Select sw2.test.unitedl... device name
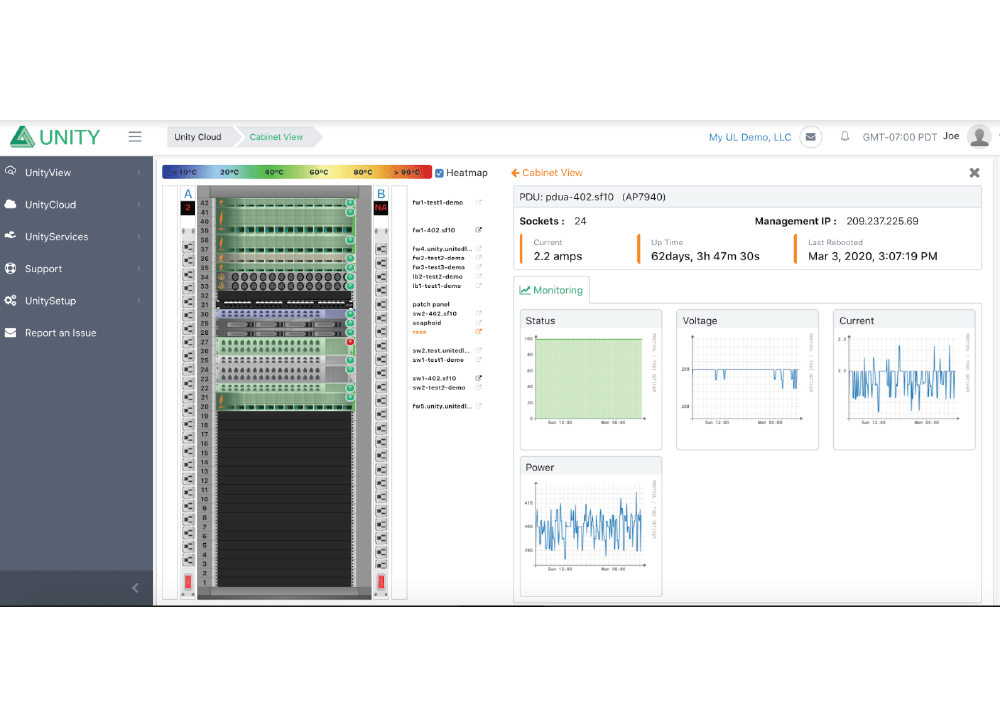The height and width of the screenshot is (727, 1000). (441, 351)
